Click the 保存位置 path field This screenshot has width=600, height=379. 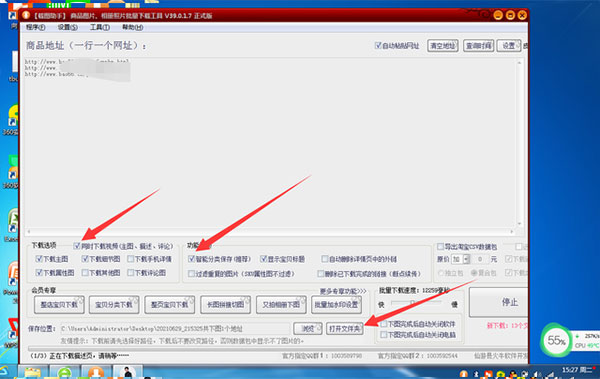pyautogui.click(x=175, y=328)
